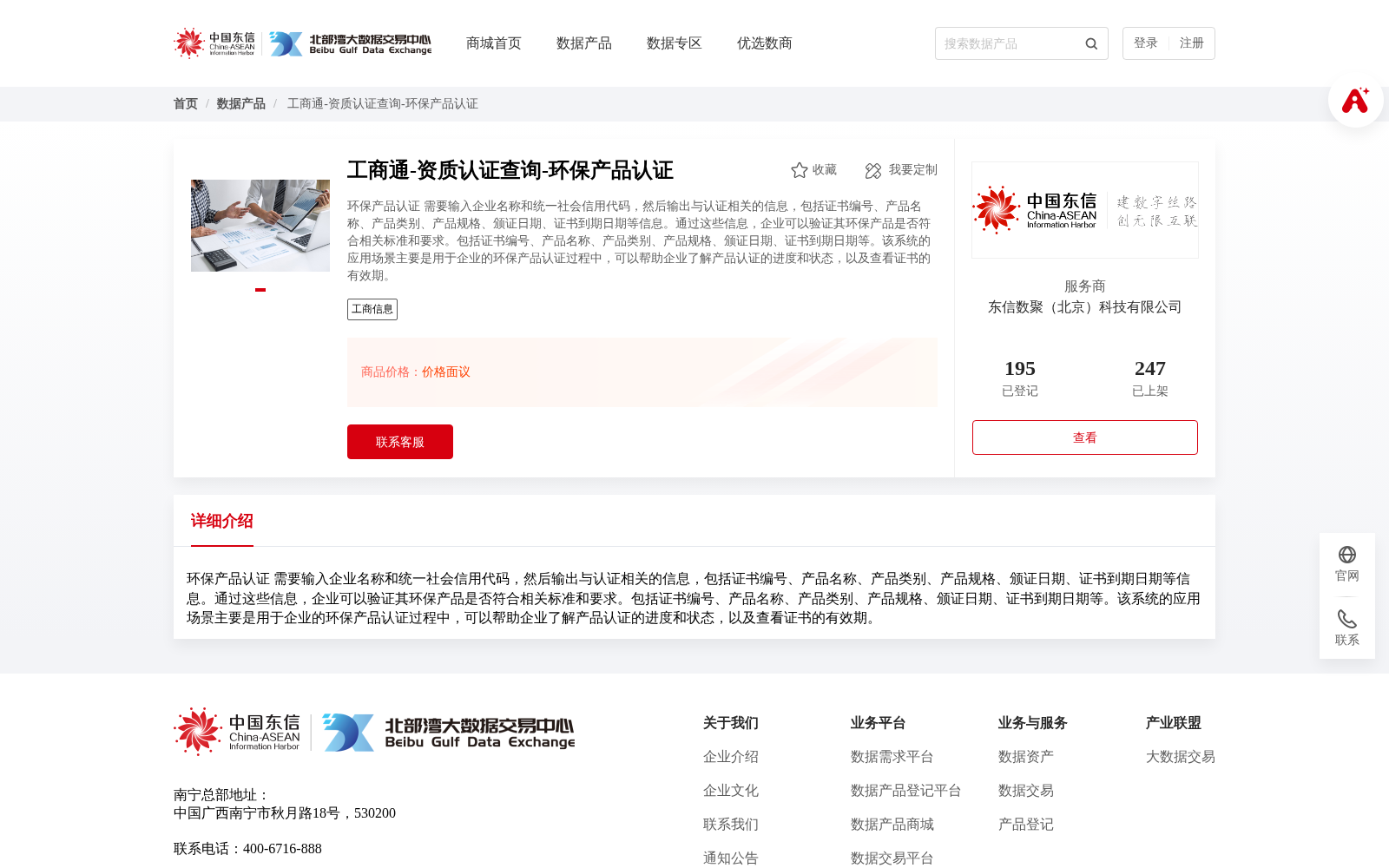Click the star 收藏 favorite icon

click(800, 170)
